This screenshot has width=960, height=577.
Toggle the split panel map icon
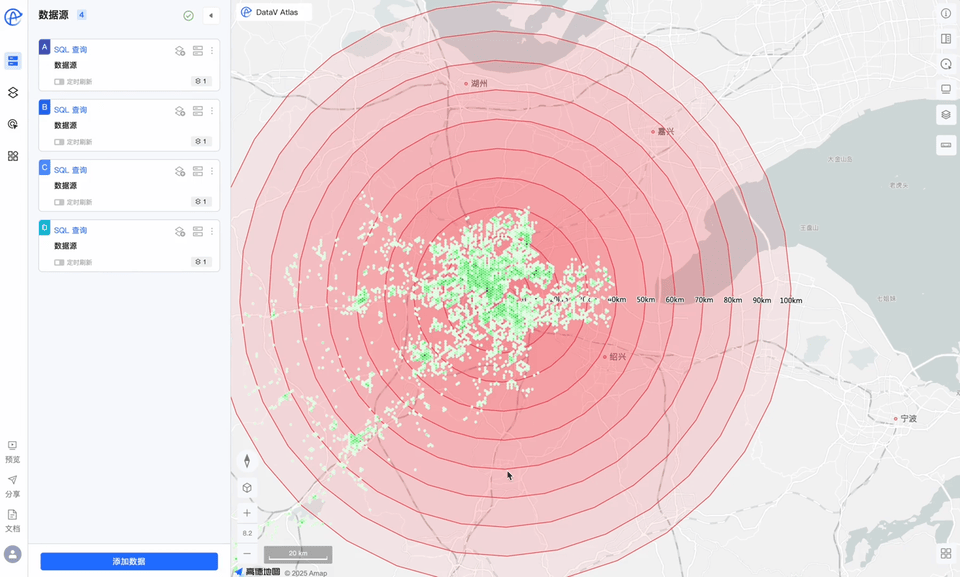click(x=946, y=39)
